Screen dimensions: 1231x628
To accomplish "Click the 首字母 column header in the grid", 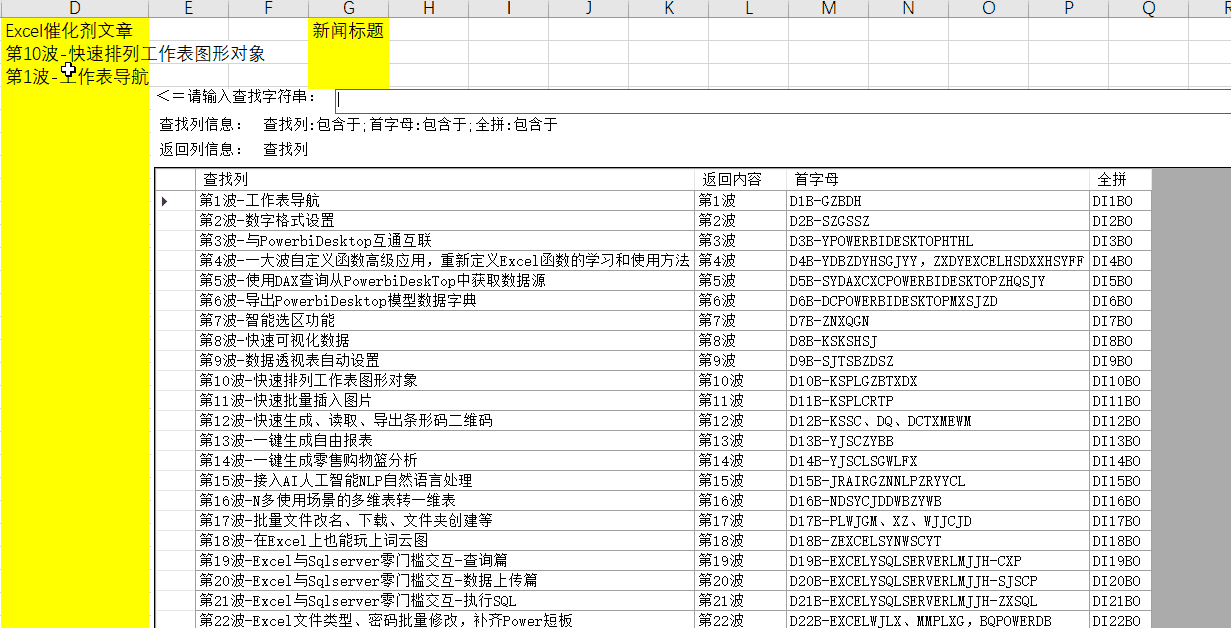I will [937, 179].
